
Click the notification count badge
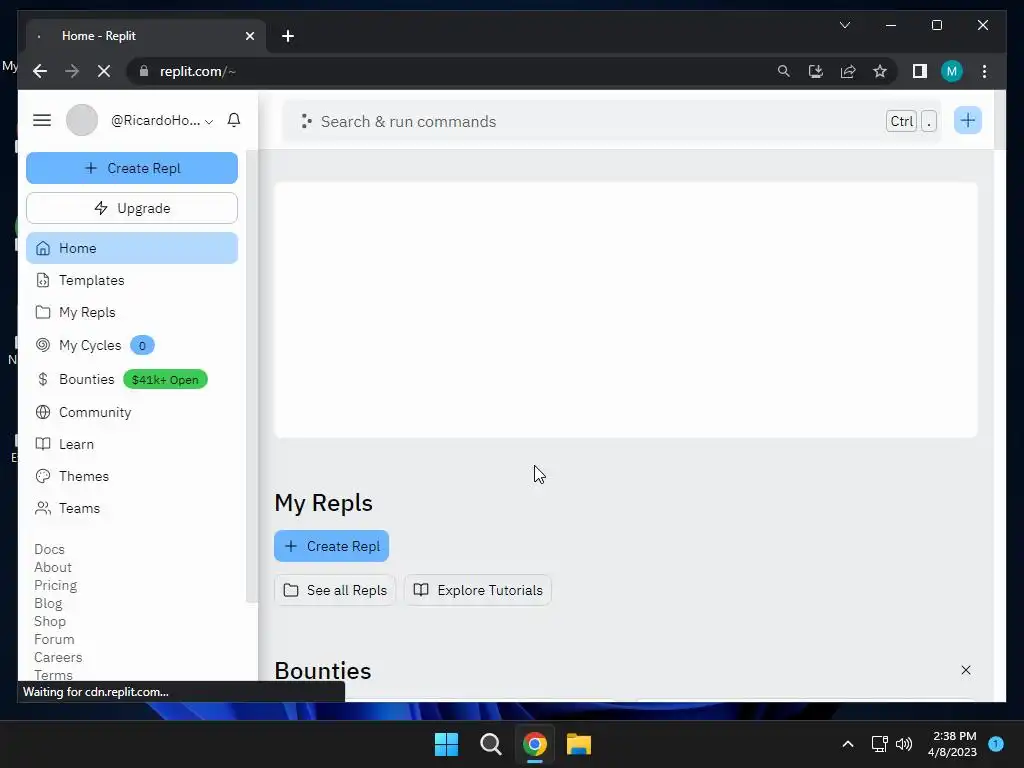(996, 743)
